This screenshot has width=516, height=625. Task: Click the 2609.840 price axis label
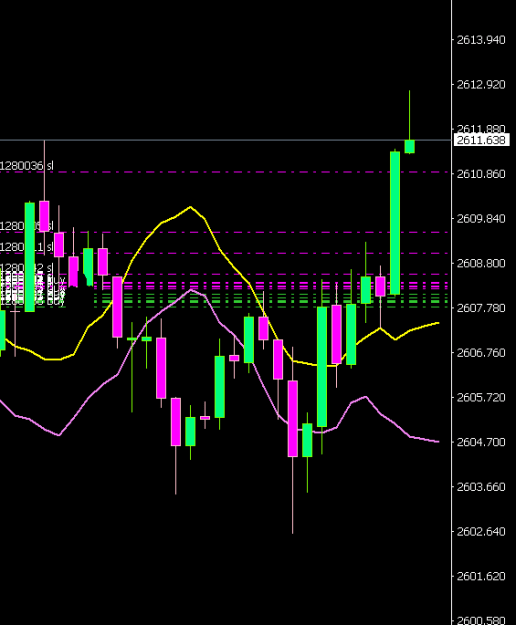(481, 218)
